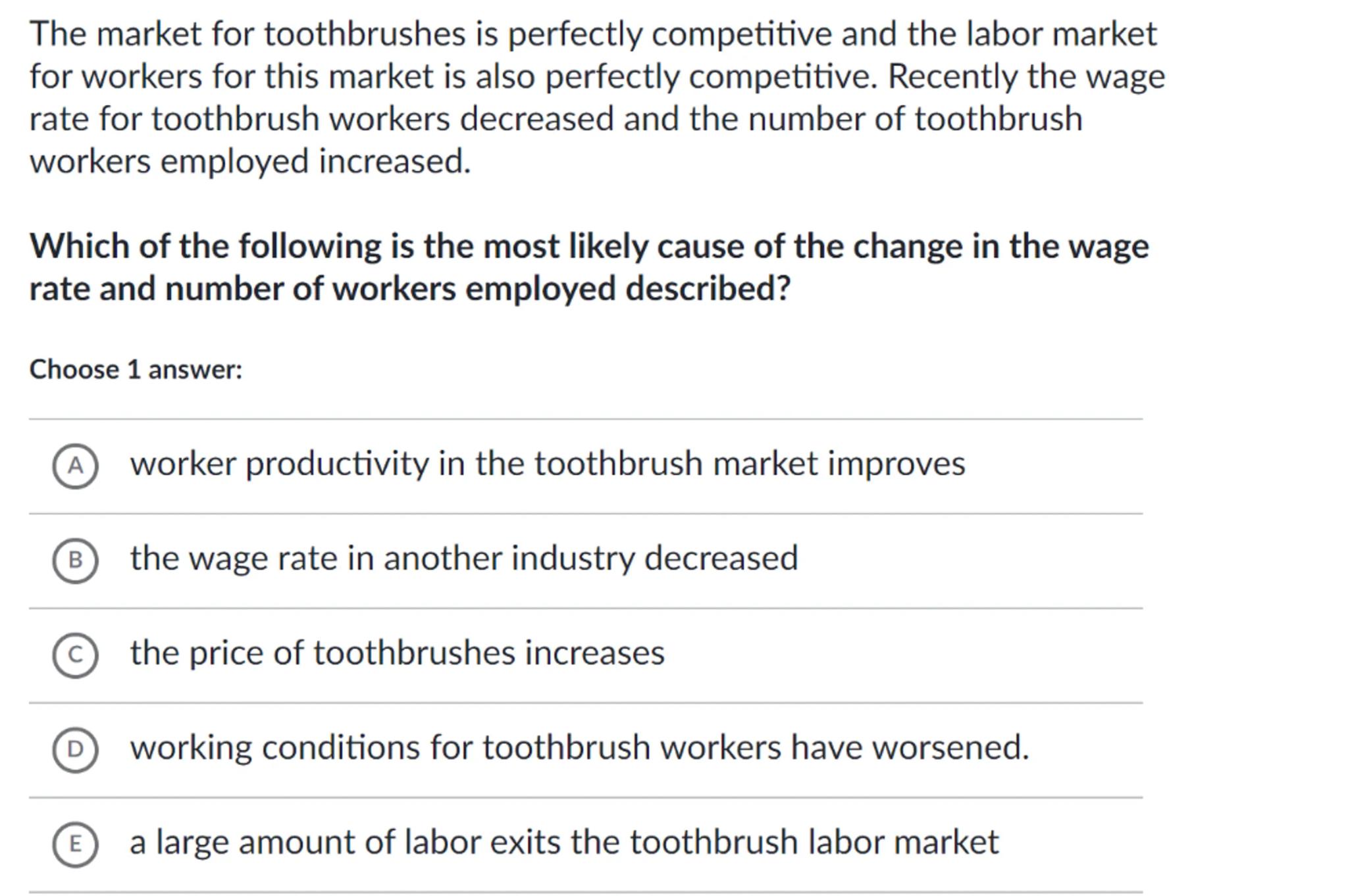Choose option C radio circle
The image size is (1348, 896).
(75, 655)
